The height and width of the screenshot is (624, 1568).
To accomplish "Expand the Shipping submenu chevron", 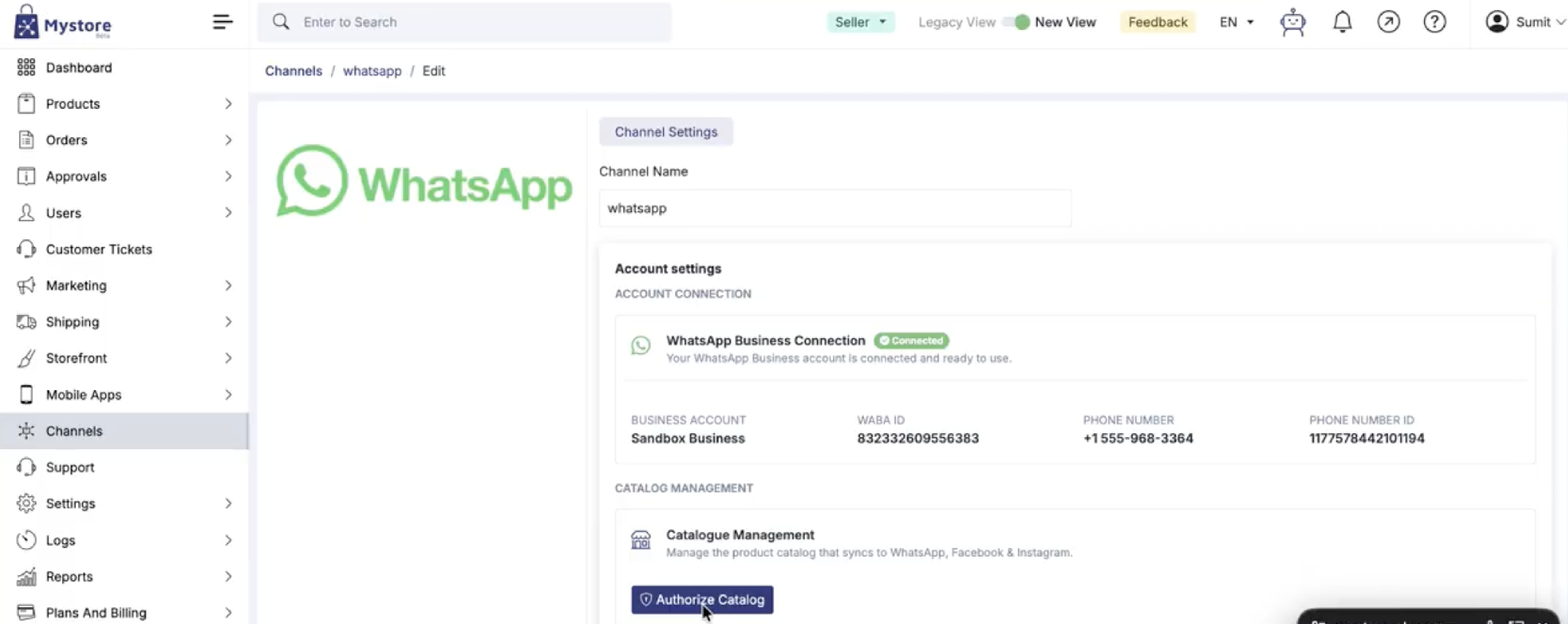I will pos(228,322).
